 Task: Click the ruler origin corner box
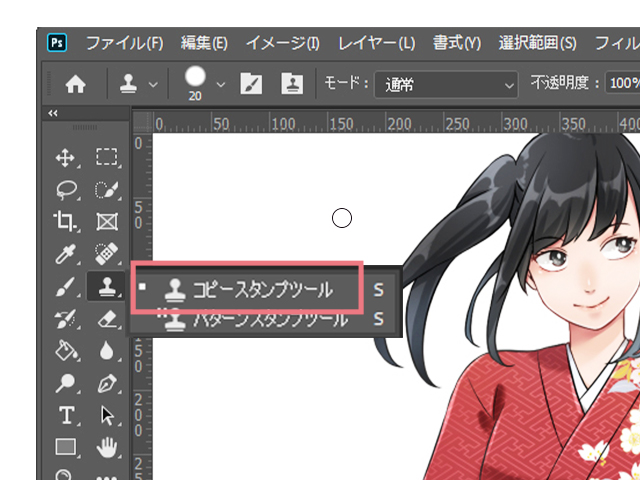coord(142,122)
